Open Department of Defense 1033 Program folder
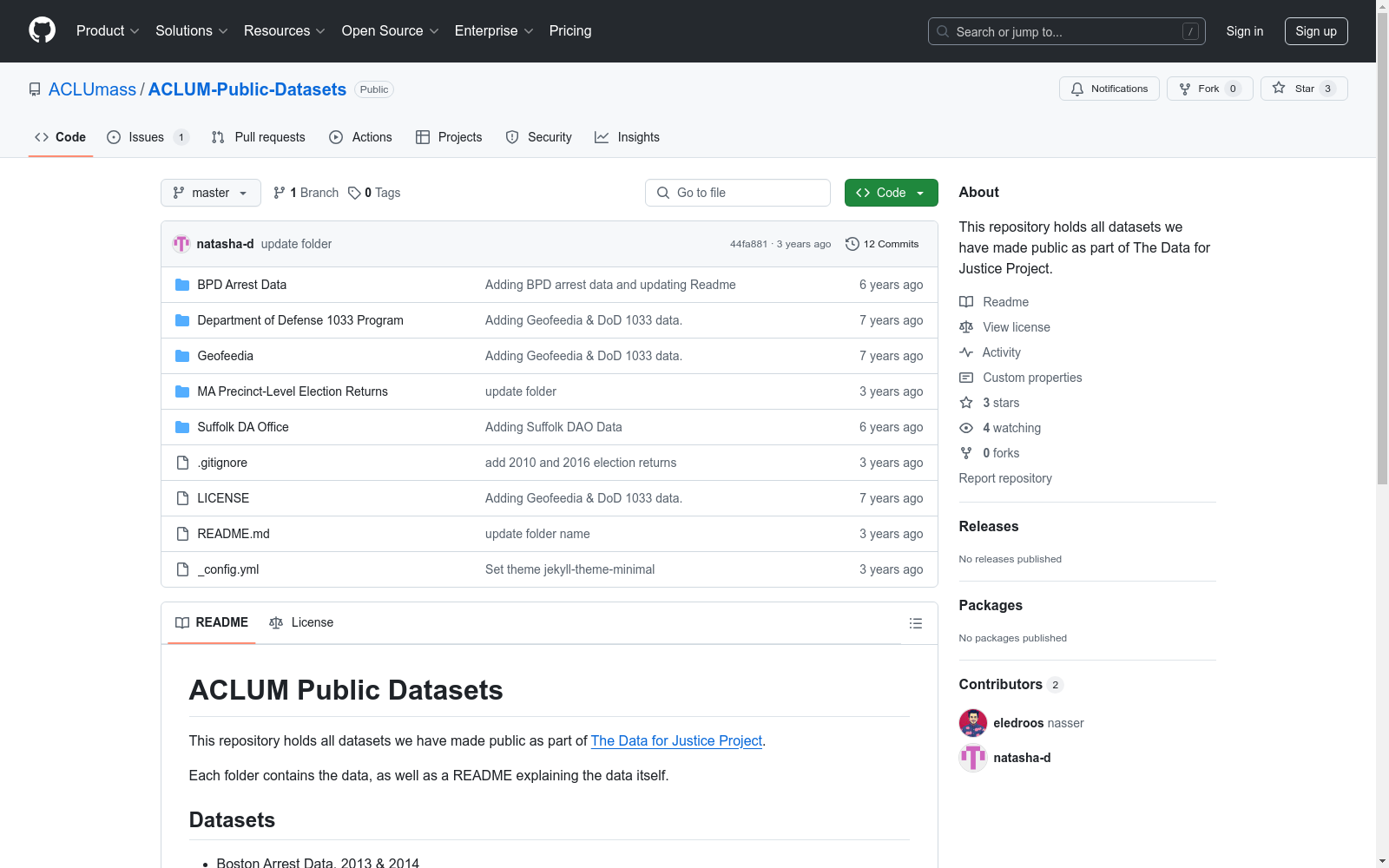Screen dimensions: 1389x868 click(x=300, y=320)
